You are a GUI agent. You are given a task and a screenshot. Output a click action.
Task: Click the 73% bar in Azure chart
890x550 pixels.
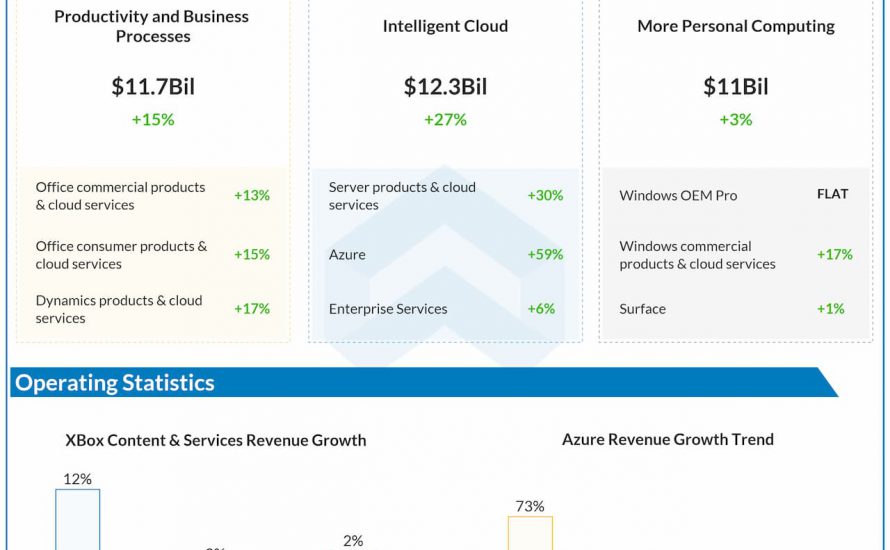click(530, 533)
